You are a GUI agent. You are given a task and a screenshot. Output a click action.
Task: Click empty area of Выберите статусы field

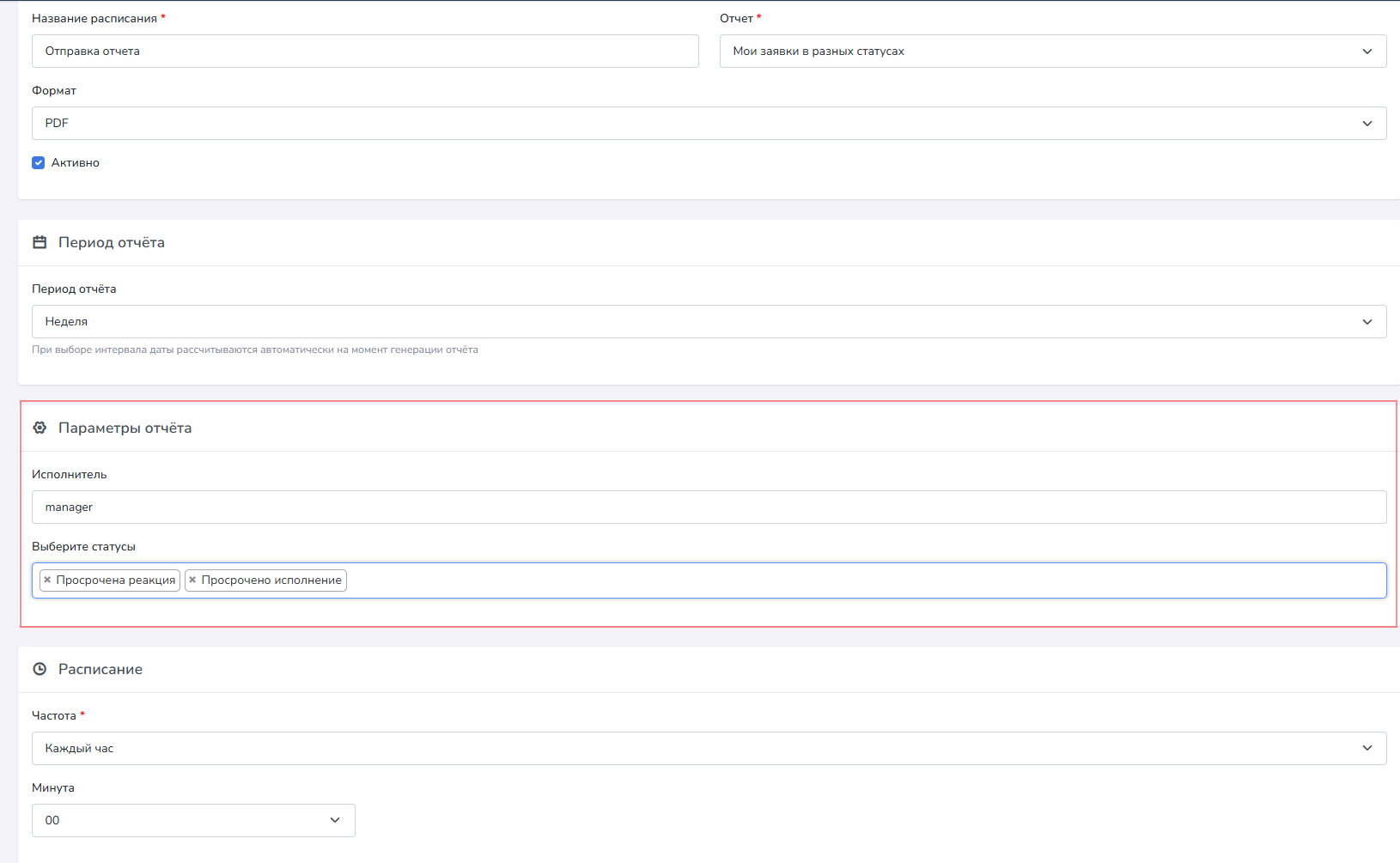click(x=859, y=580)
